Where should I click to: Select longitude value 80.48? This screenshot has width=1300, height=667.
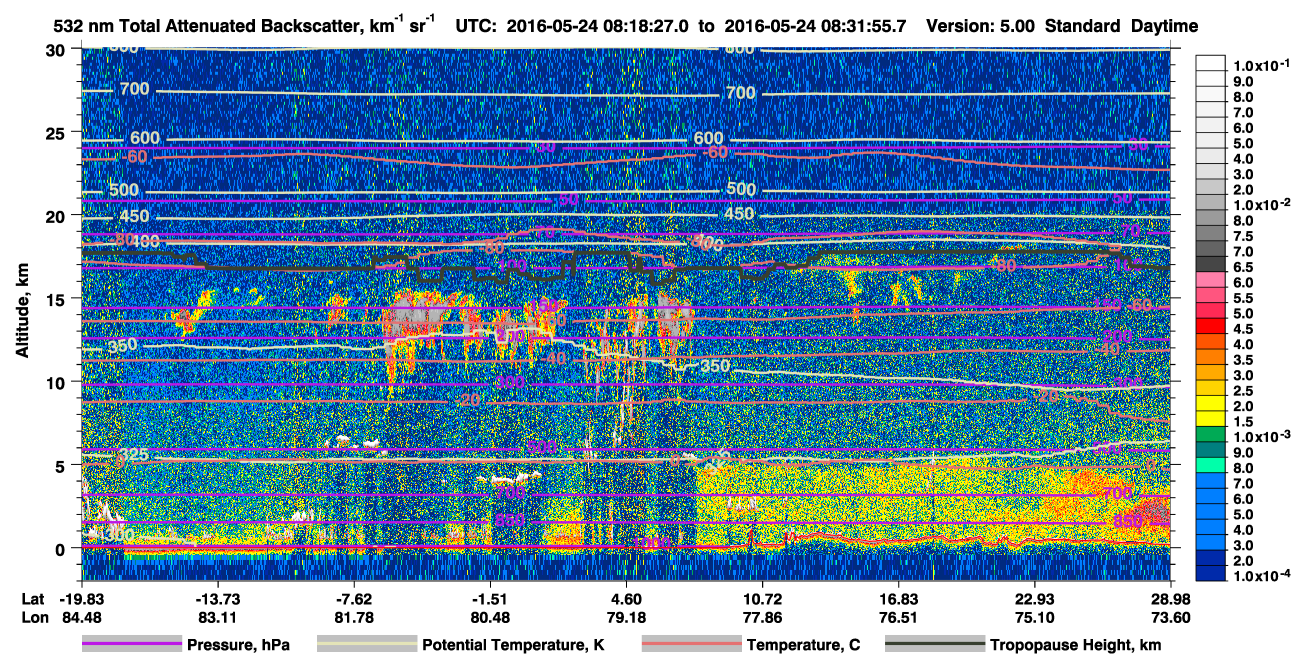tap(491, 617)
